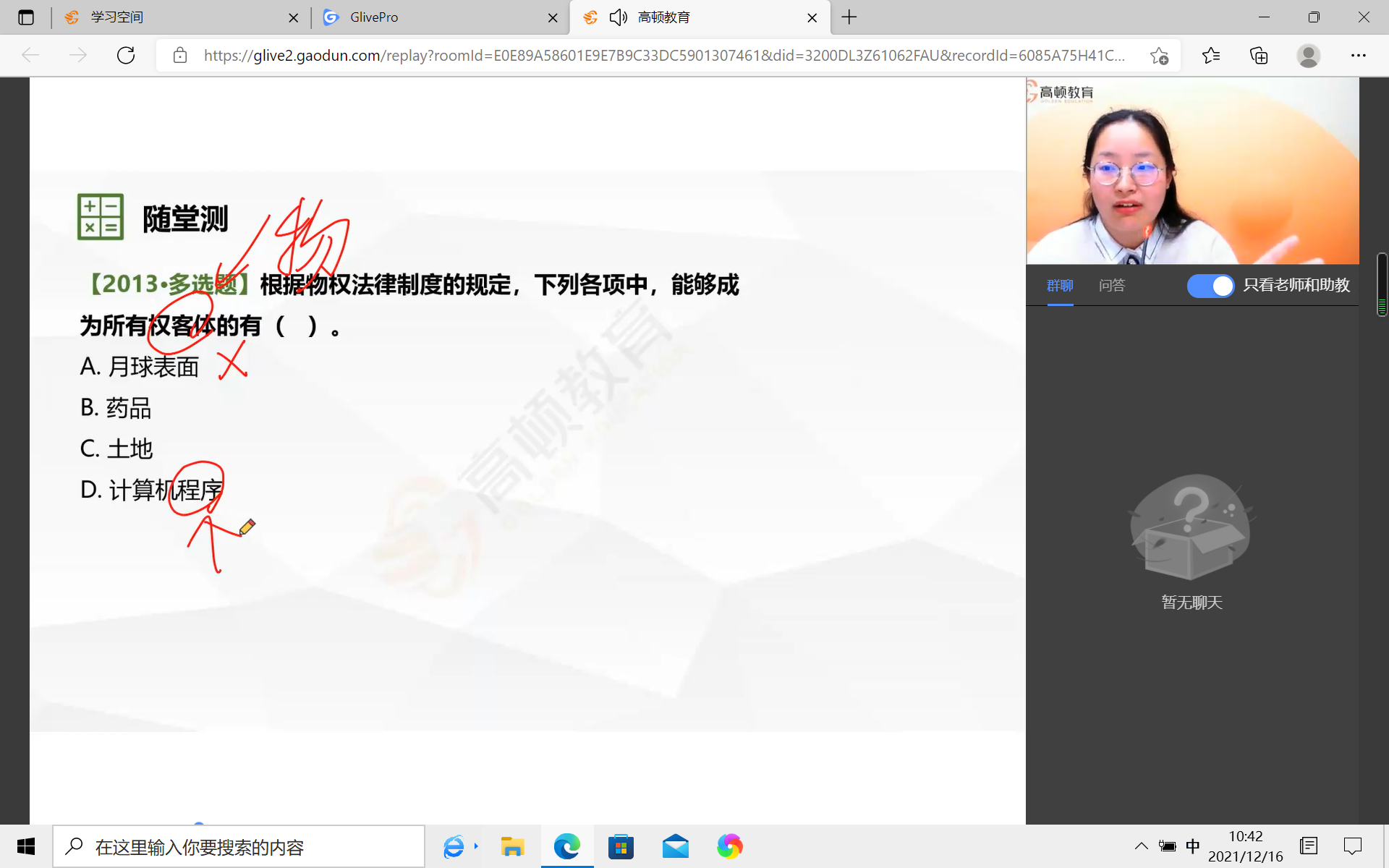The image size is (1389, 868).
Task: Show hidden system tray icons chevron
Action: (x=1141, y=846)
